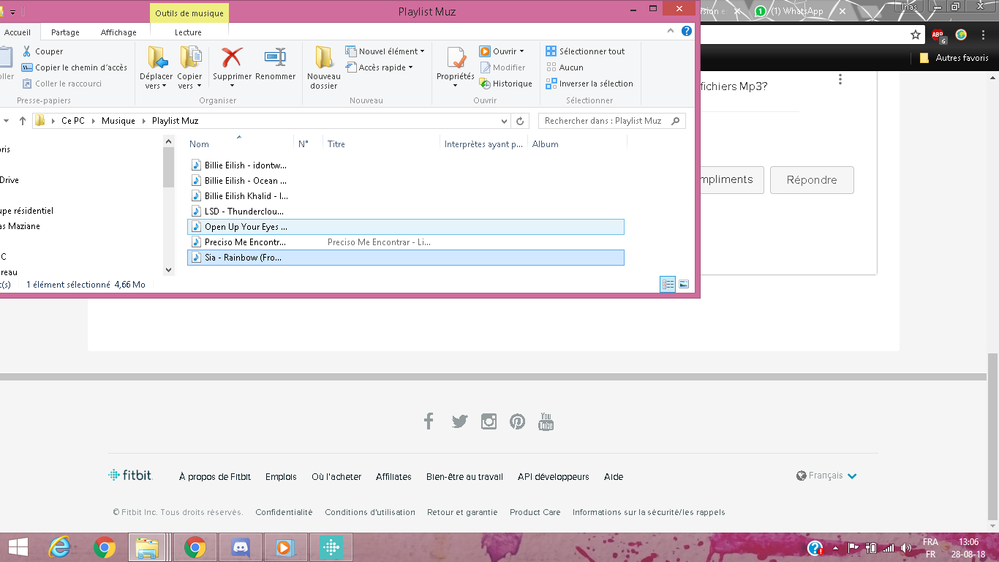Sort by Interprètes ayant participé column
This screenshot has height=562, width=999.
(484, 144)
